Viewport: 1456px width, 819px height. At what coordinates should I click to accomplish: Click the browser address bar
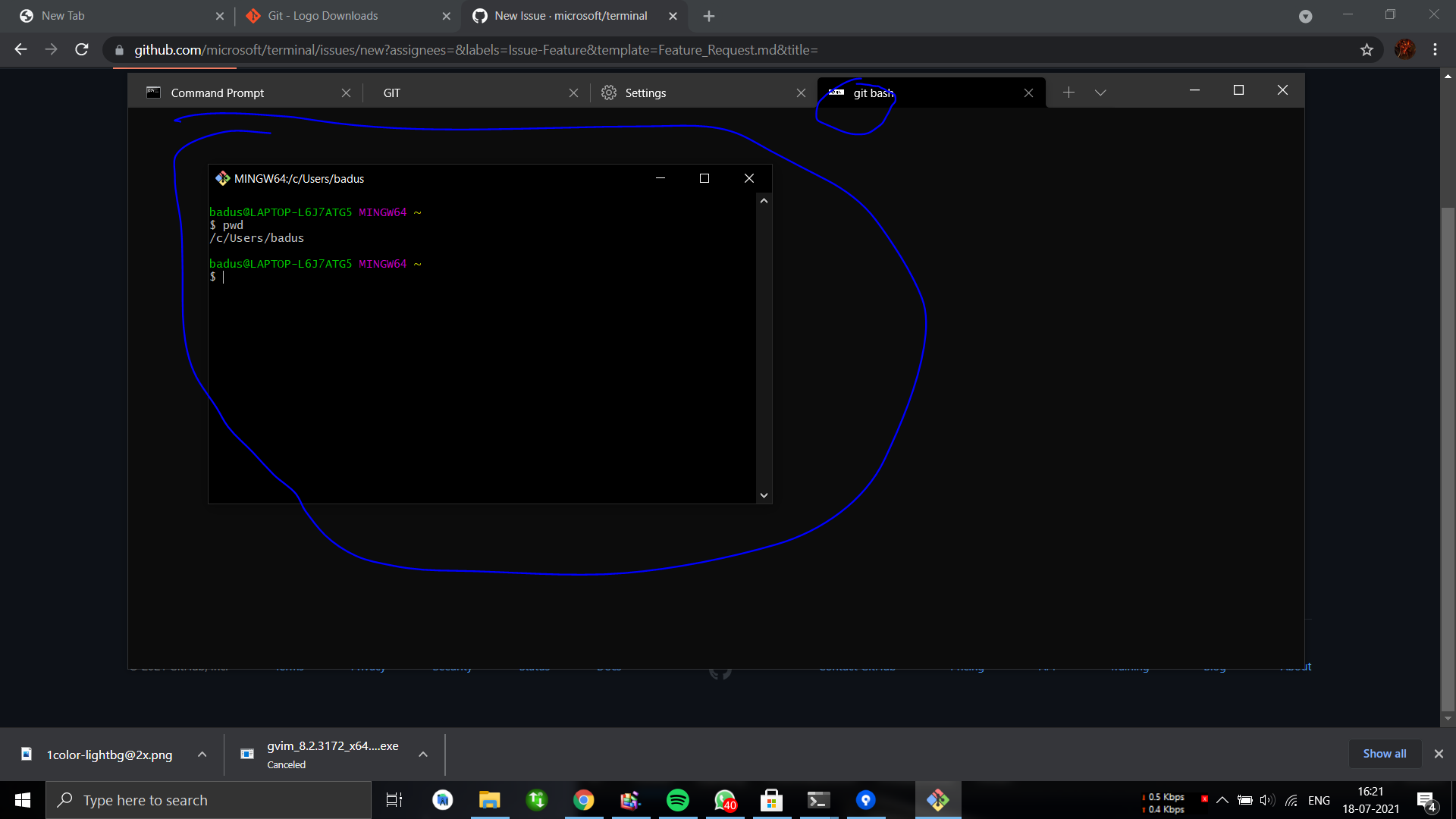[607, 50]
